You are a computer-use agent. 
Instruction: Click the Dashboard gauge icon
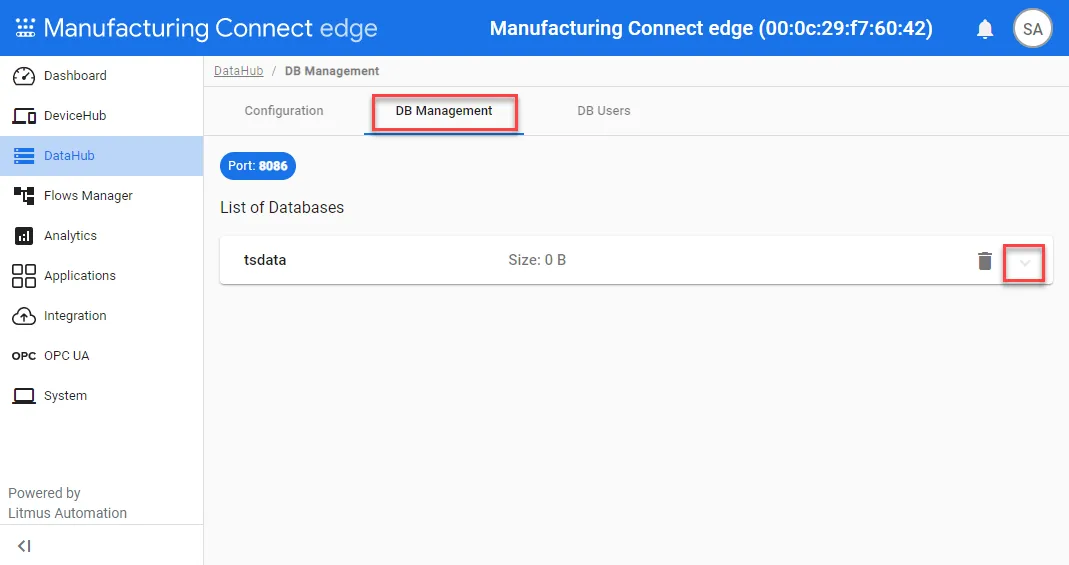(24, 76)
